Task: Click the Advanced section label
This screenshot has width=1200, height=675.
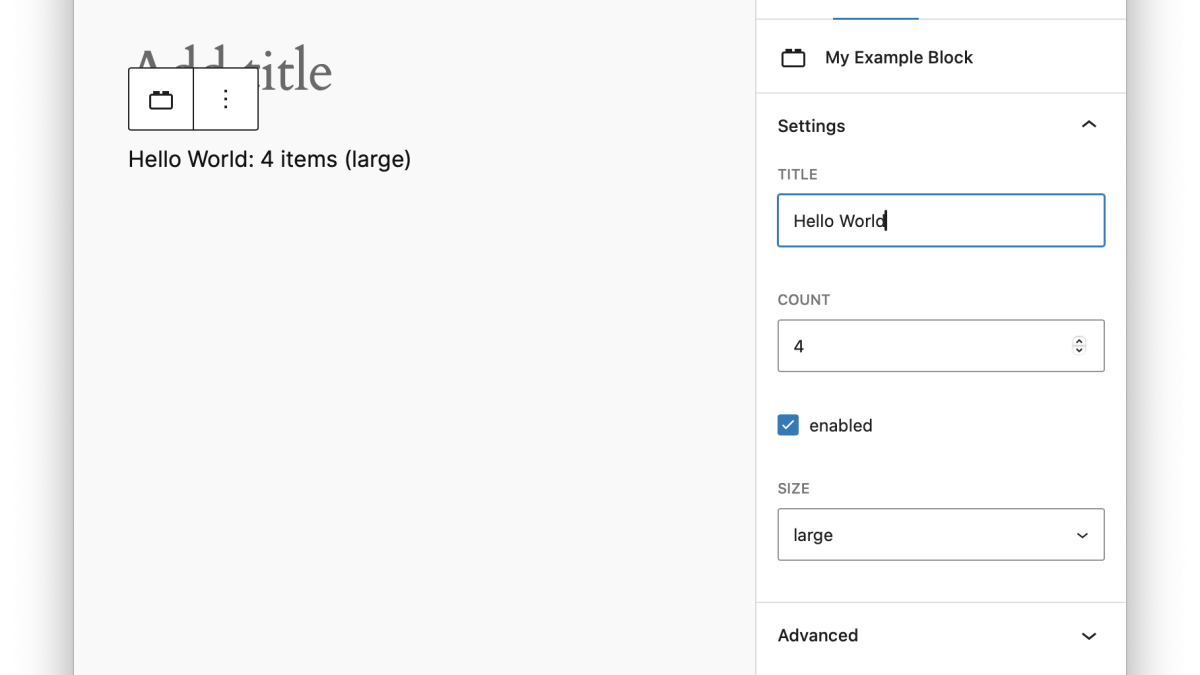Action: [x=818, y=635]
